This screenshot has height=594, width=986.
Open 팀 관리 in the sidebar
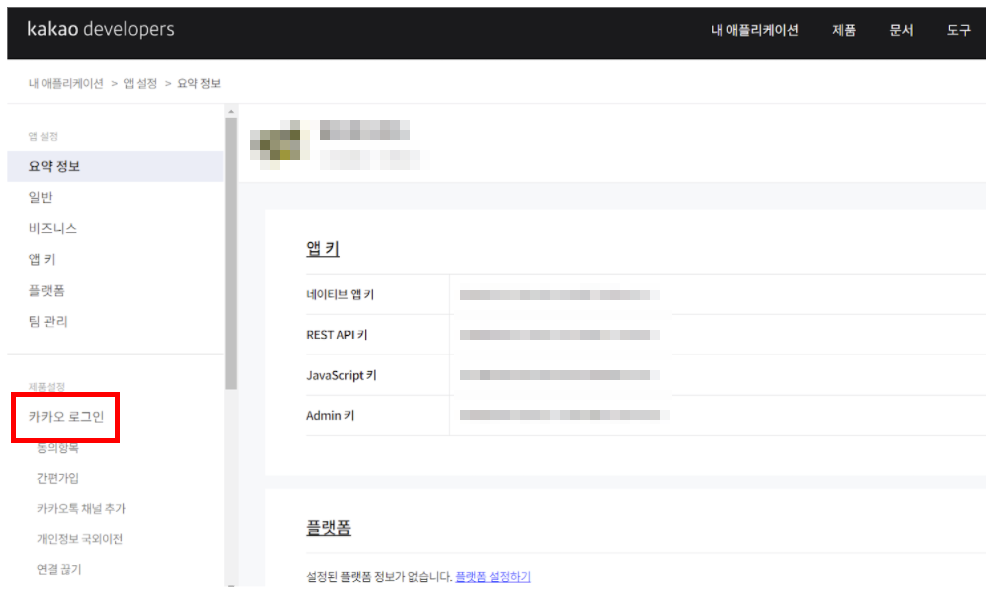[x=48, y=321]
